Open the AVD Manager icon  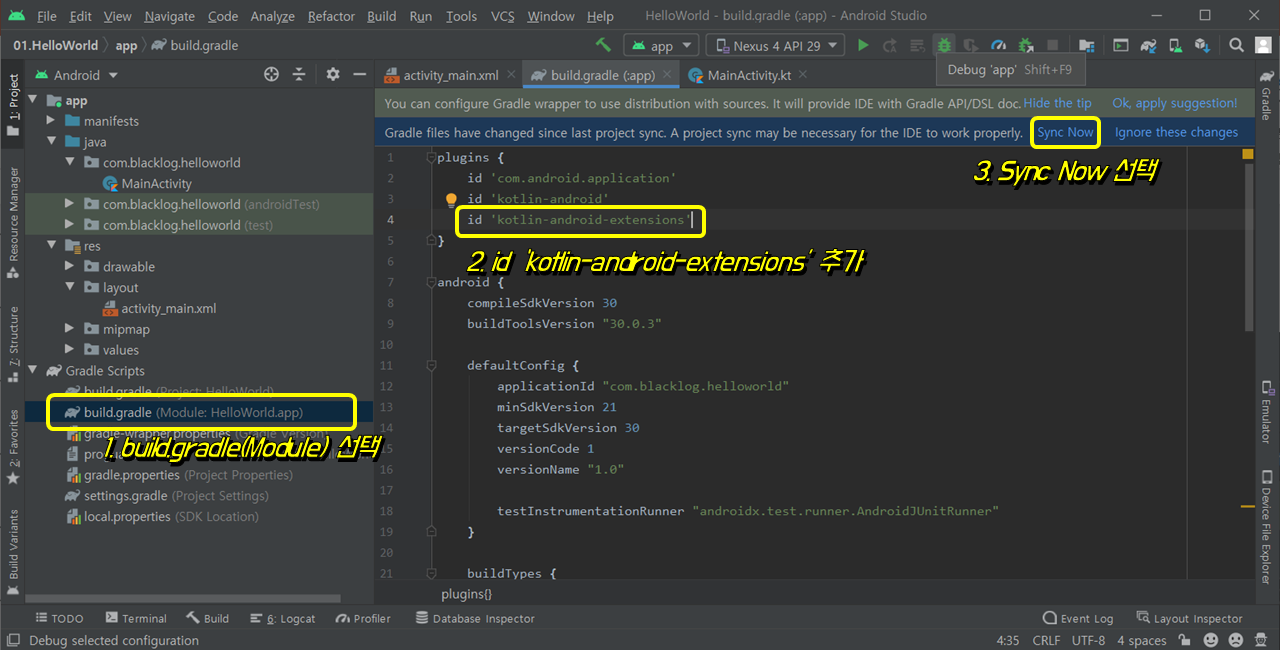click(x=1175, y=45)
